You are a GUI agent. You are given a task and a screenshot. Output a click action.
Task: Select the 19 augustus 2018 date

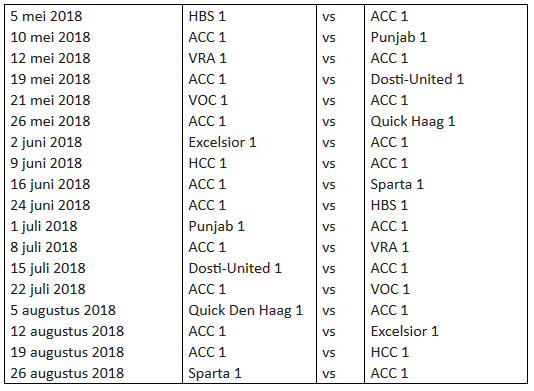[x=67, y=353]
